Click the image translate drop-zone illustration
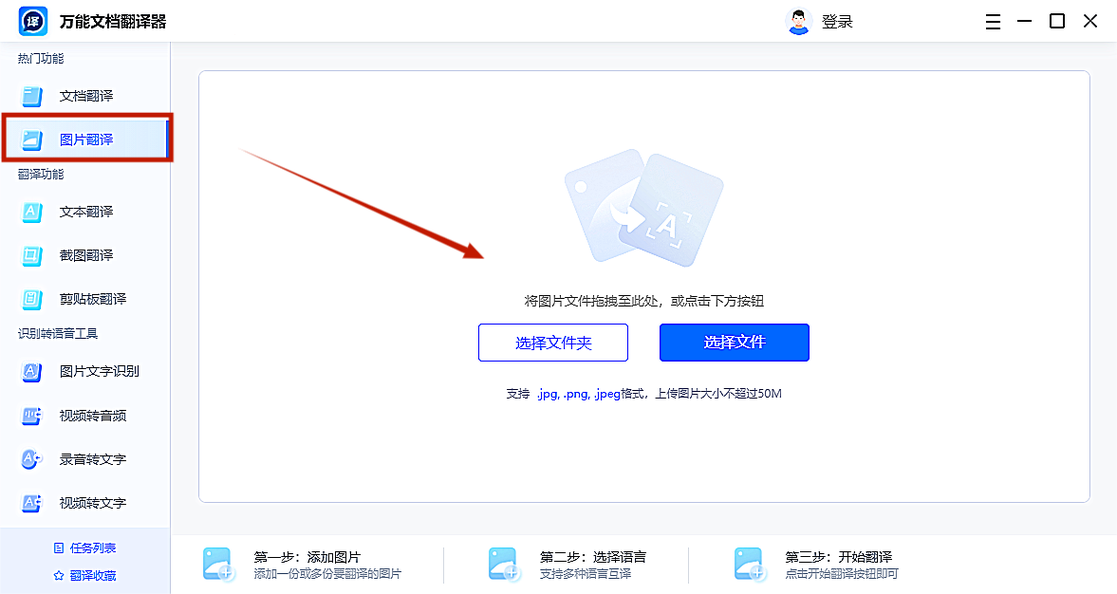 pos(644,208)
